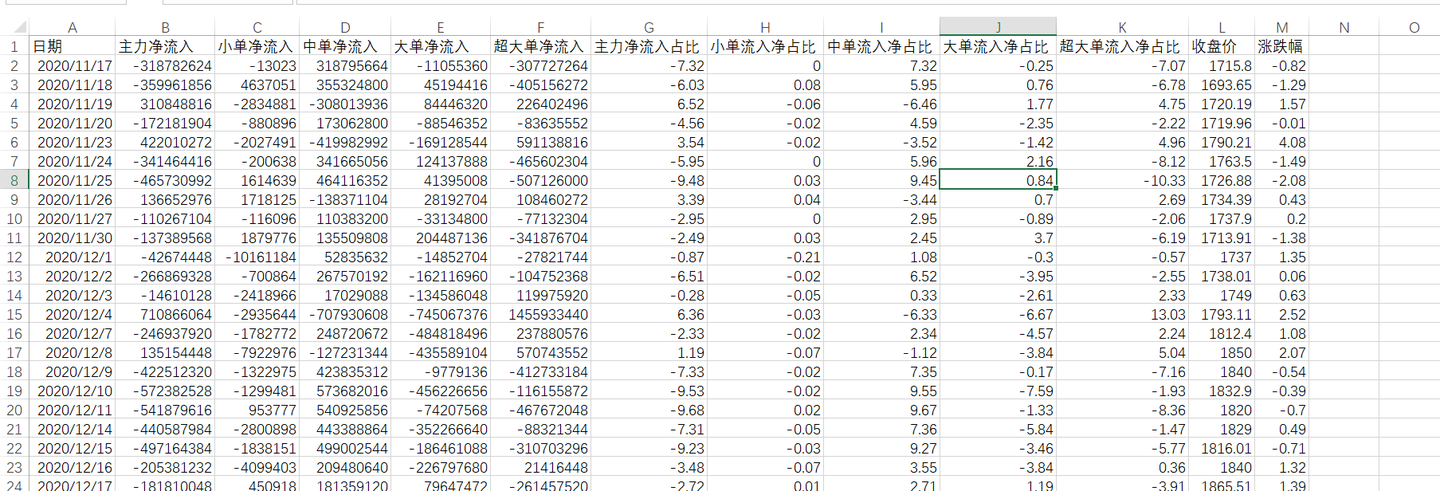Click cell containing -318782624
The height and width of the screenshot is (491, 1440).
[x=165, y=65]
